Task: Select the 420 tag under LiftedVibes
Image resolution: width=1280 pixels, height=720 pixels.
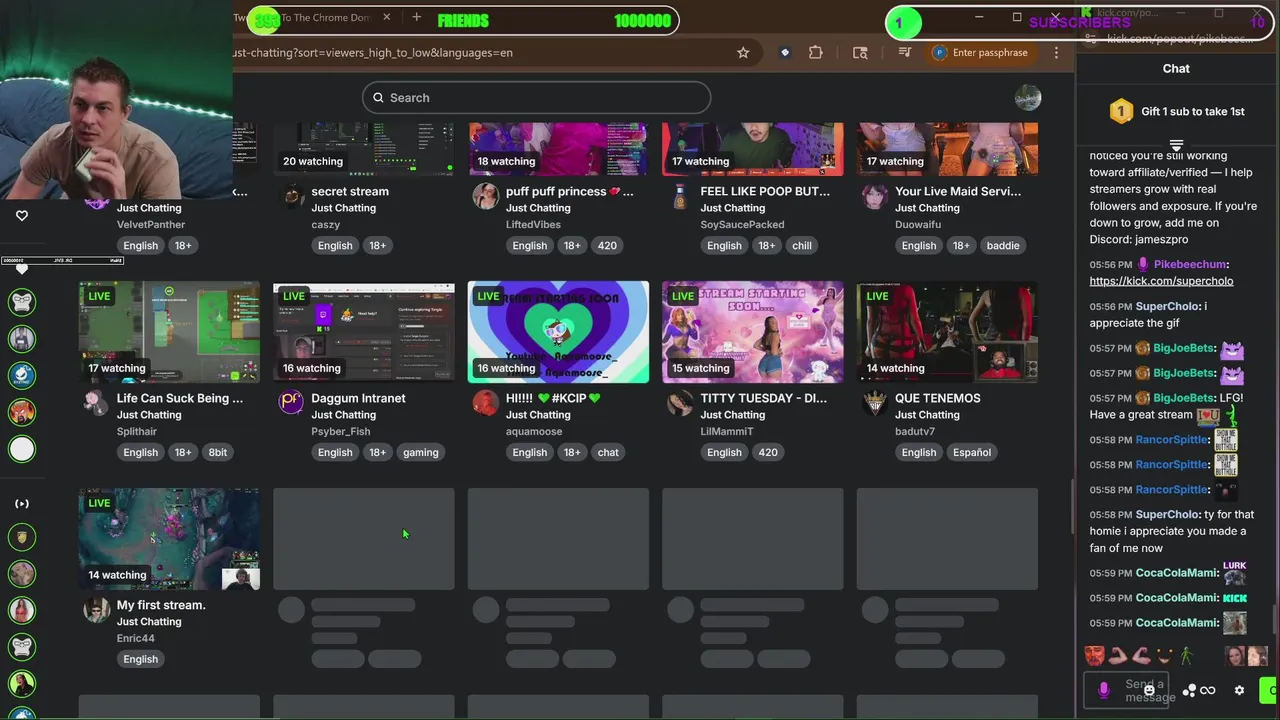Action: coord(607,245)
